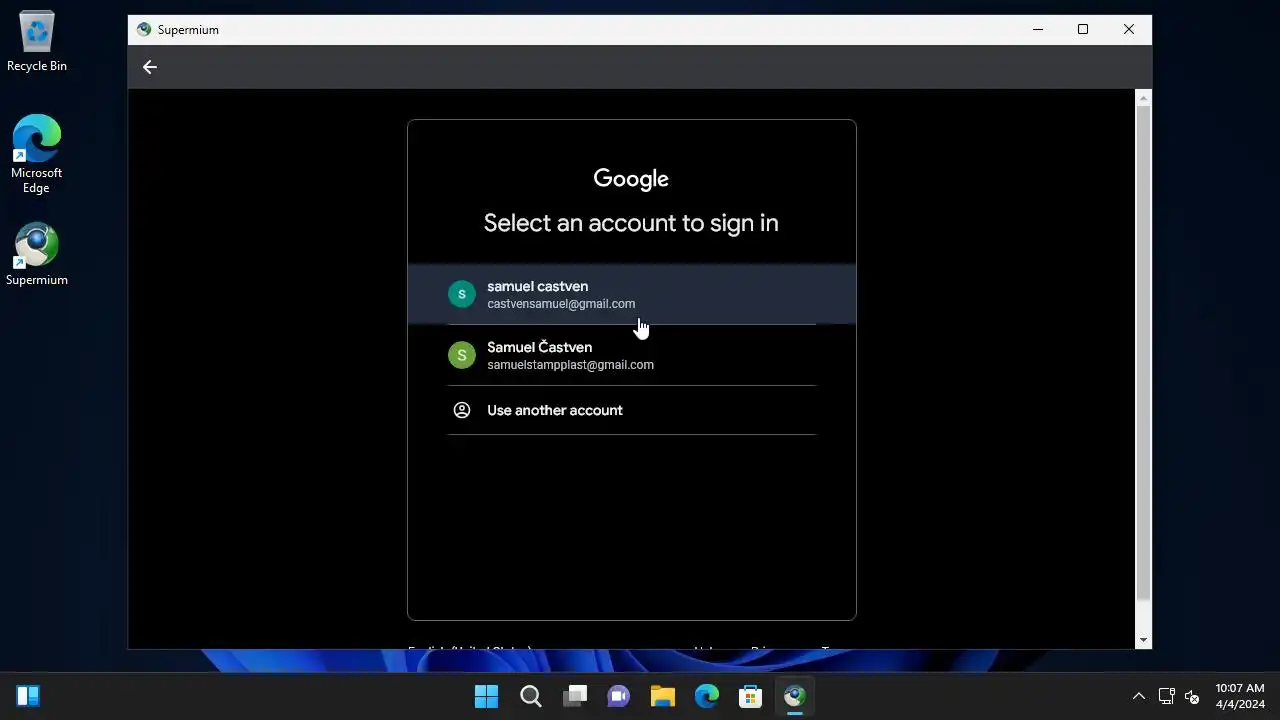Open taskbar Search
1280x720 pixels.
pos(531,696)
